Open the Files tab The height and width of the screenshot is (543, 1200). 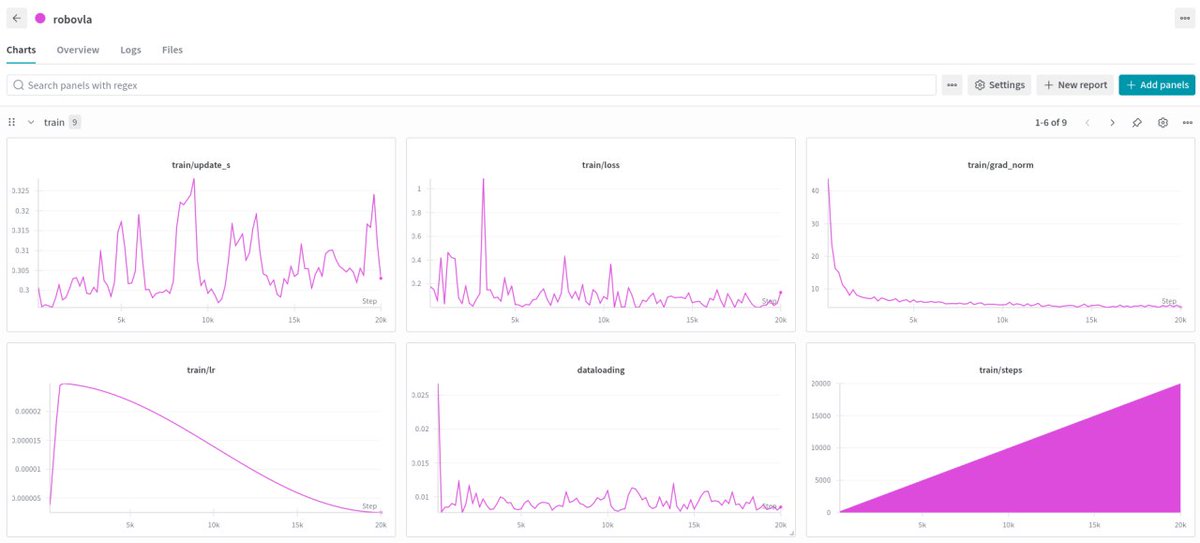tap(172, 49)
